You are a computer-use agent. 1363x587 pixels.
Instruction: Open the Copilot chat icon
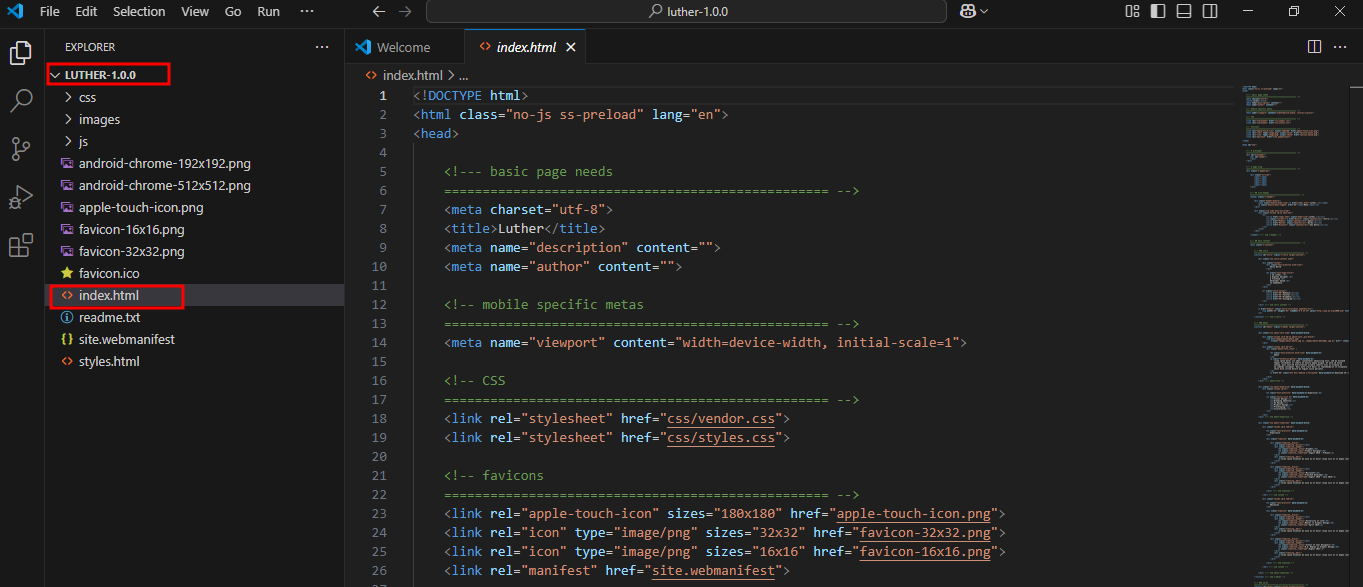[968, 11]
